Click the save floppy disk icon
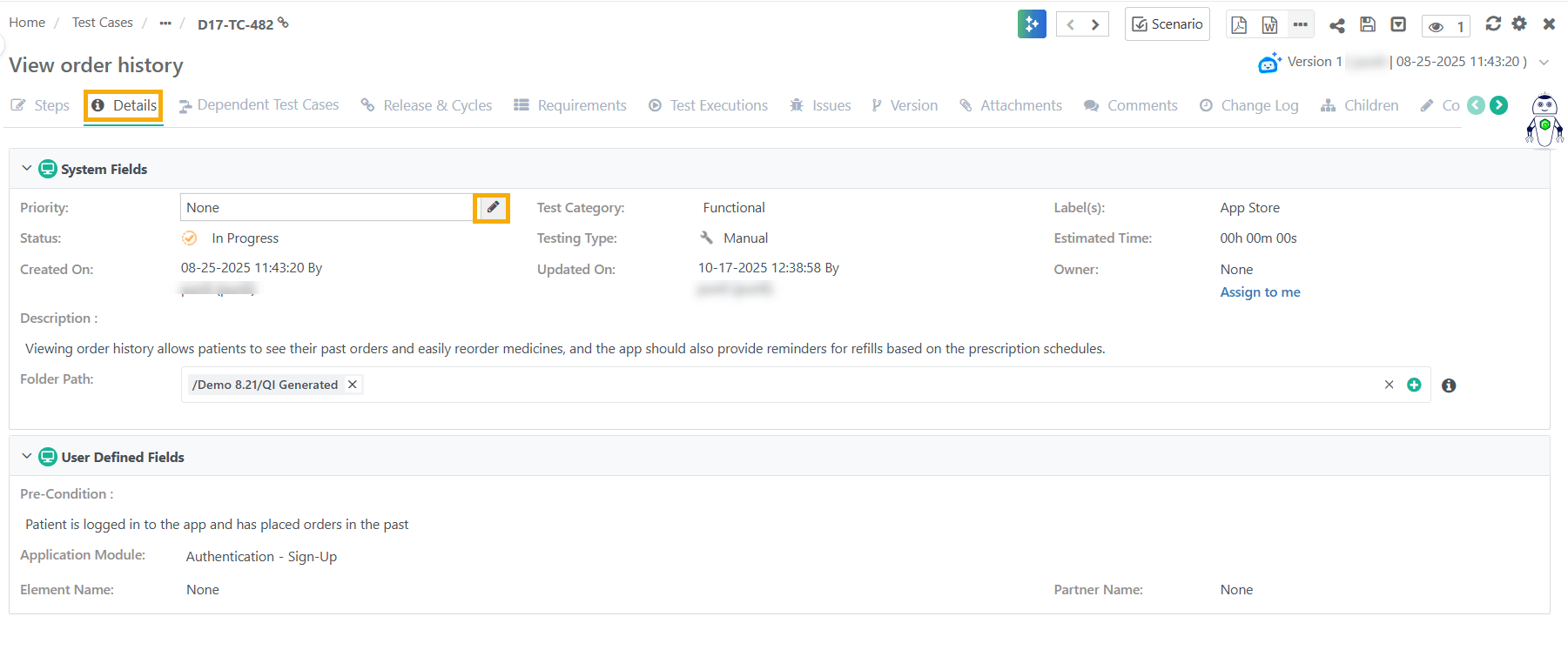The width and height of the screenshot is (1568, 650). click(x=1368, y=24)
